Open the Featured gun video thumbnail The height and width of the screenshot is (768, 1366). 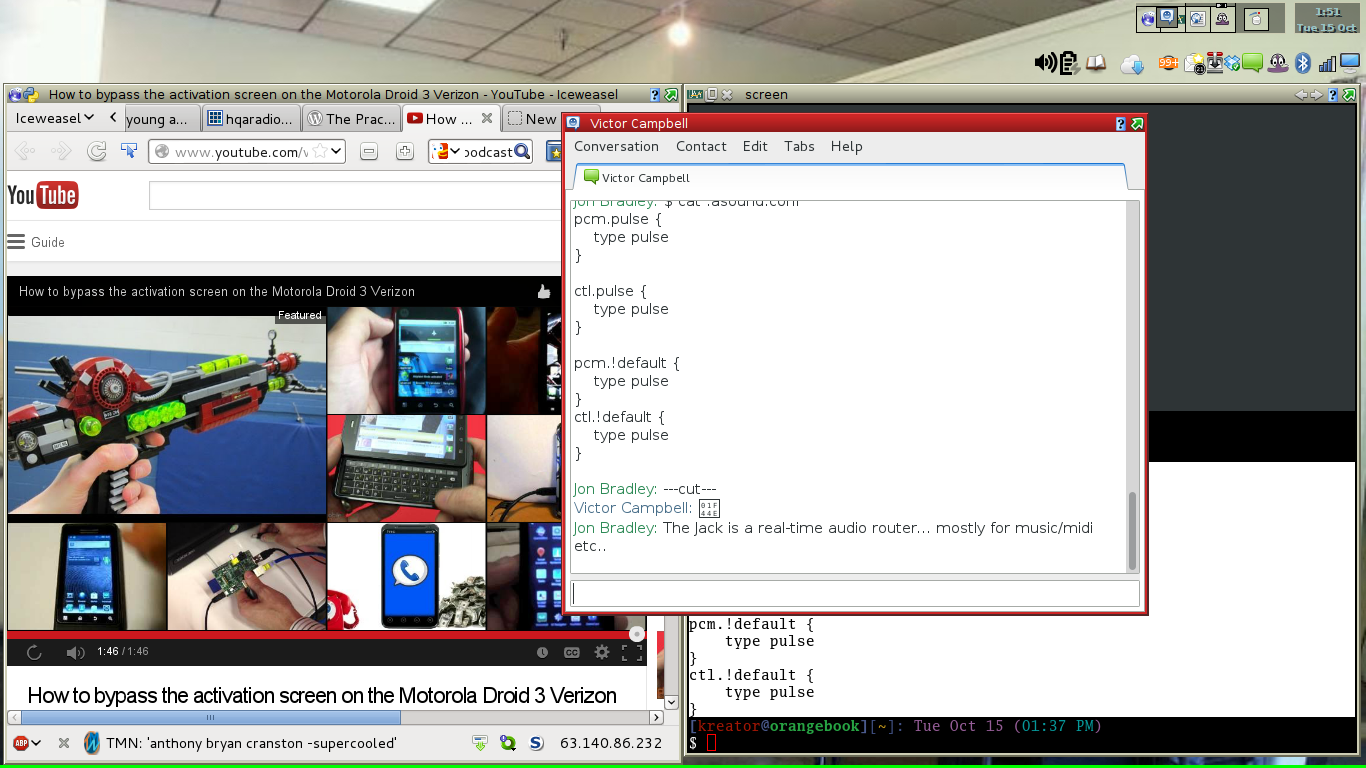pyautogui.click(x=167, y=415)
